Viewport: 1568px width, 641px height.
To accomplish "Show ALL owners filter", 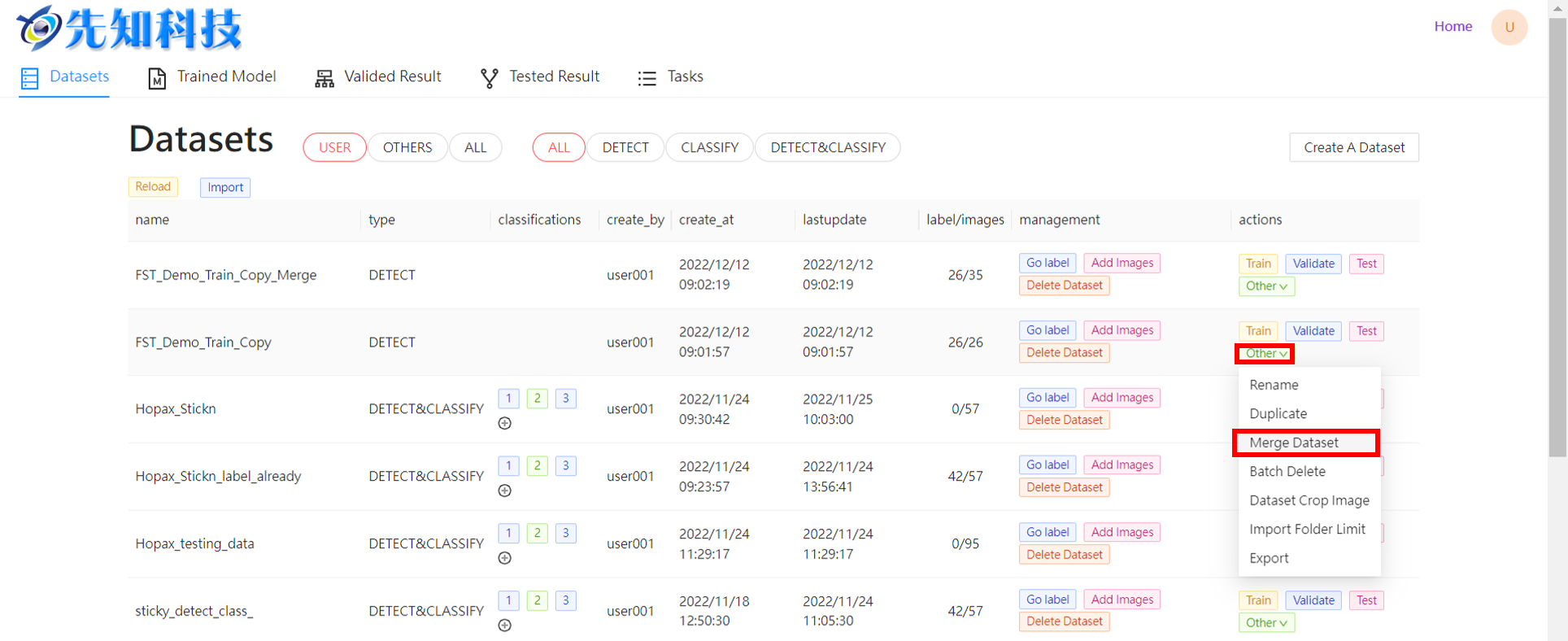I will 475,147.
